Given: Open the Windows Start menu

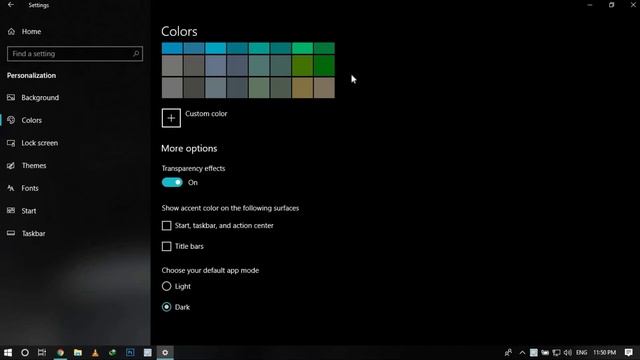Looking at the screenshot, I should click(8, 353).
